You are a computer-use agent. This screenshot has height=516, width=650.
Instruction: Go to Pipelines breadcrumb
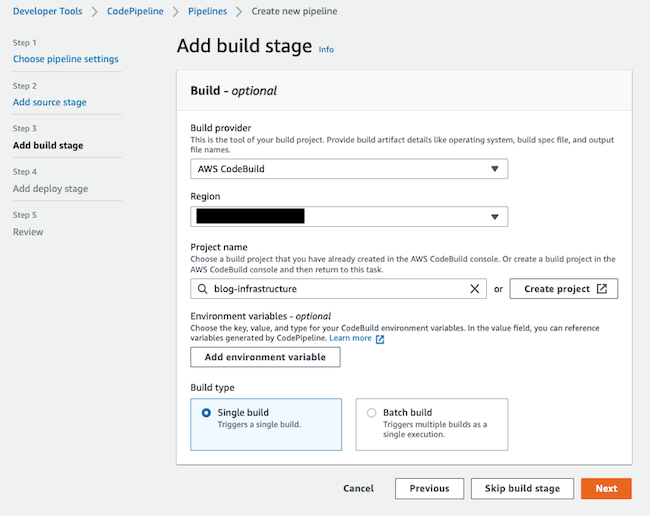click(x=208, y=11)
